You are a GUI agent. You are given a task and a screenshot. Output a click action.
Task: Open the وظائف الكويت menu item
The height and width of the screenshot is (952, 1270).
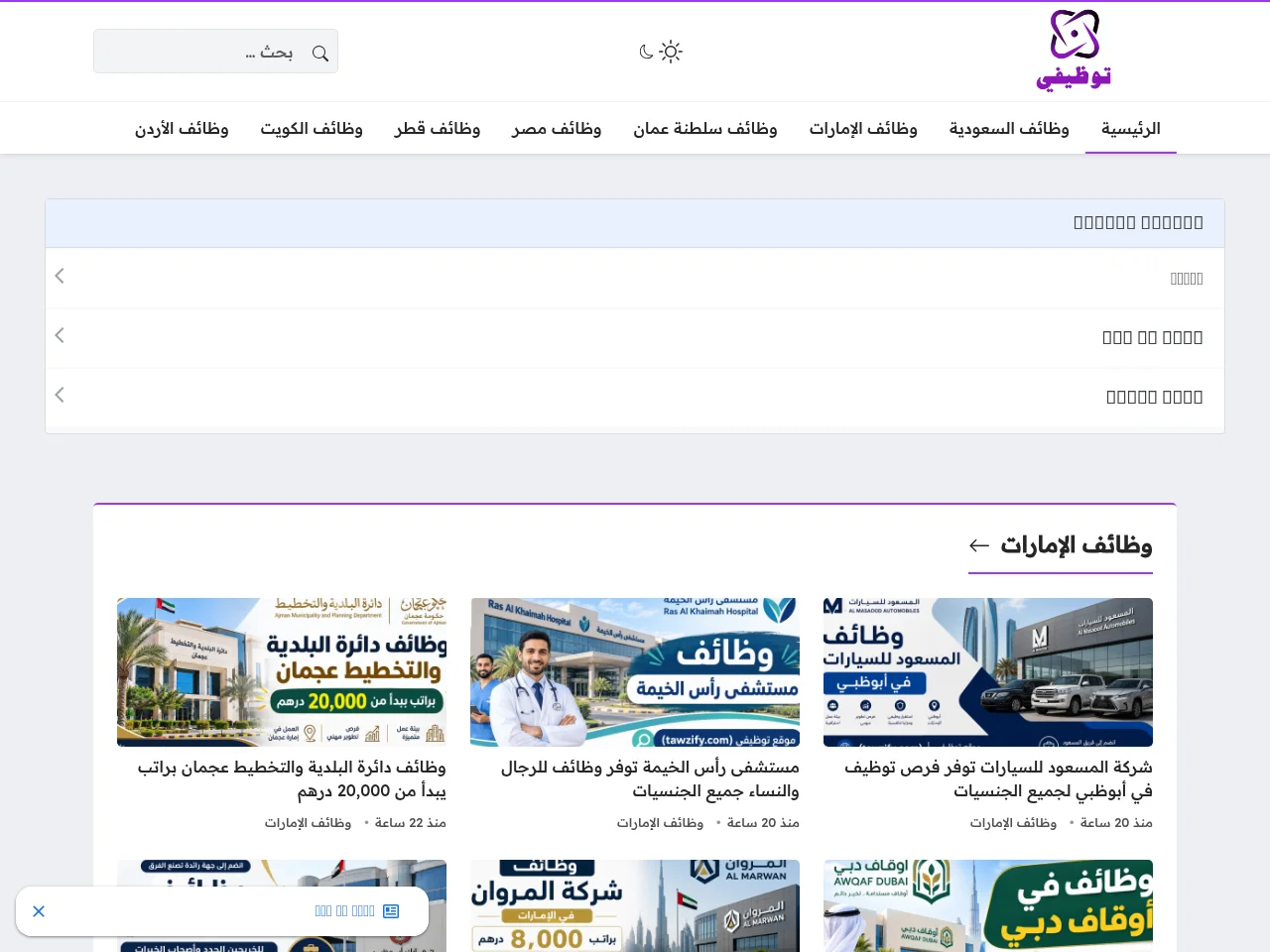(x=312, y=128)
